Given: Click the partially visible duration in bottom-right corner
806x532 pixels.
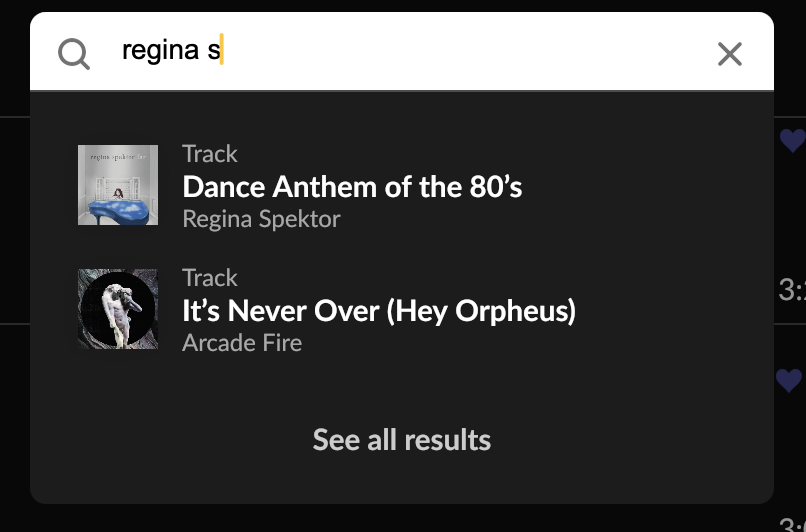Looking at the screenshot, I should click(793, 524).
